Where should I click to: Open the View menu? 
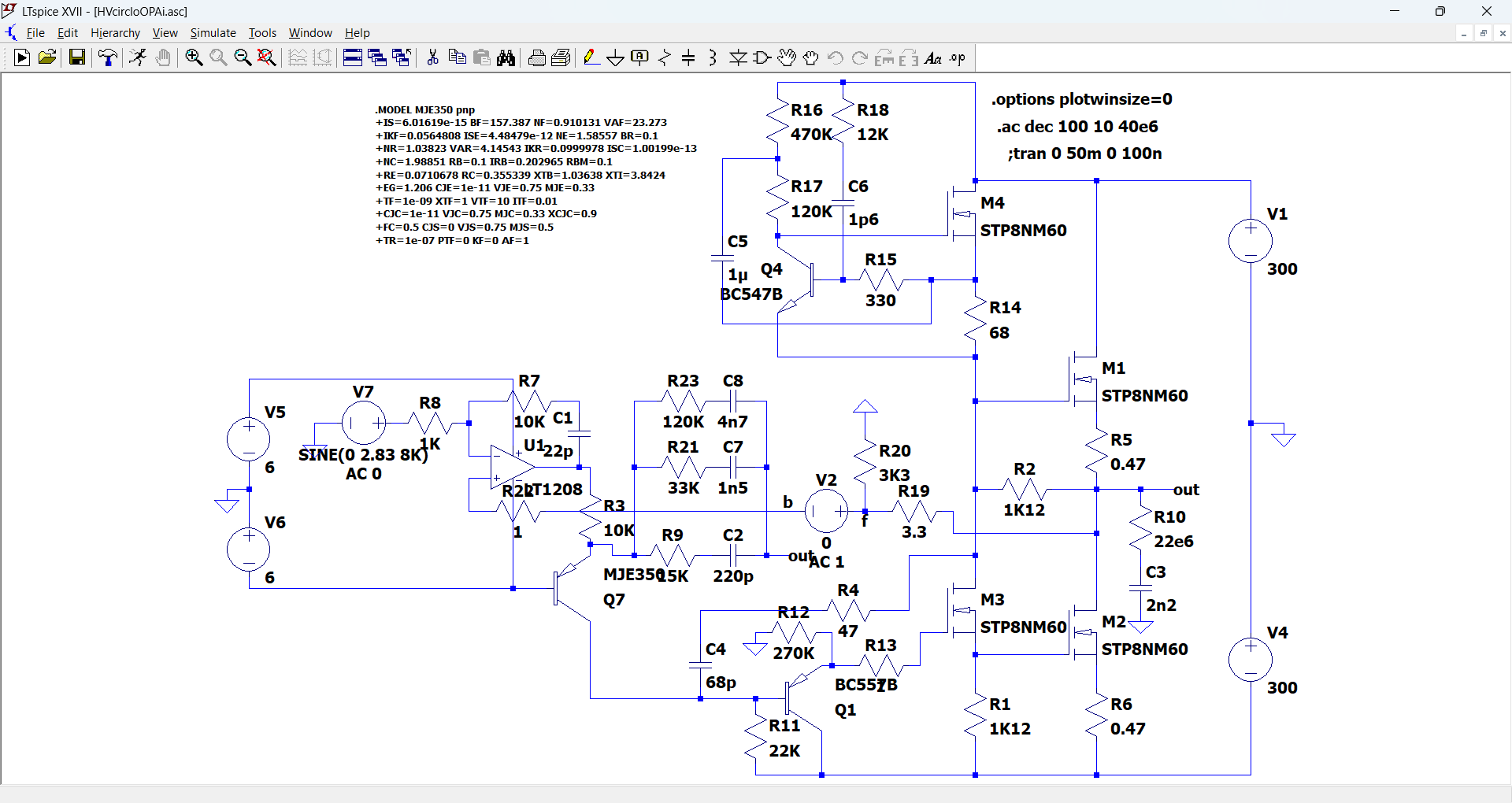[x=165, y=33]
